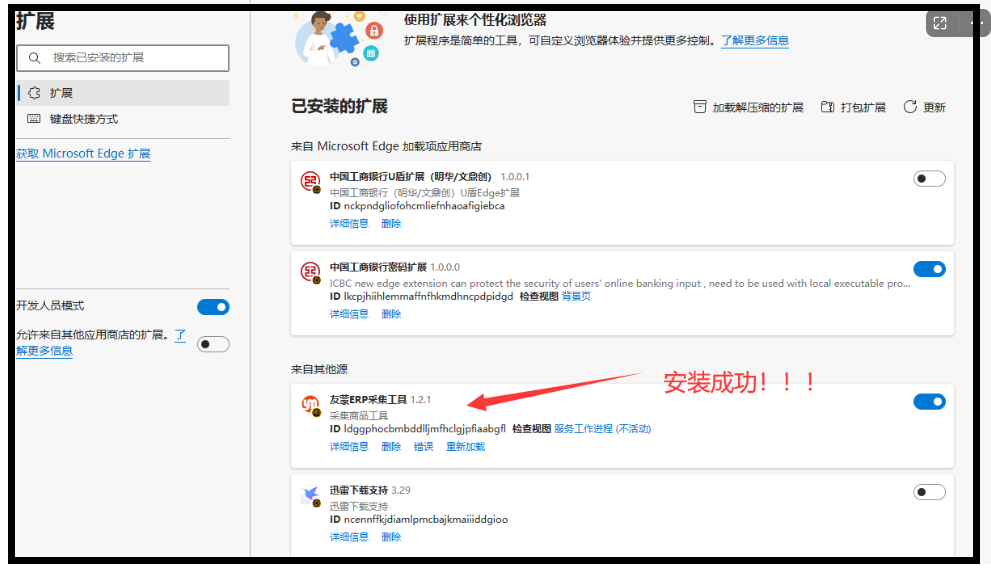Screen dimensions: 991x569
Task: Open 键盘快捷方式 in the sidebar
Action: pos(123,119)
